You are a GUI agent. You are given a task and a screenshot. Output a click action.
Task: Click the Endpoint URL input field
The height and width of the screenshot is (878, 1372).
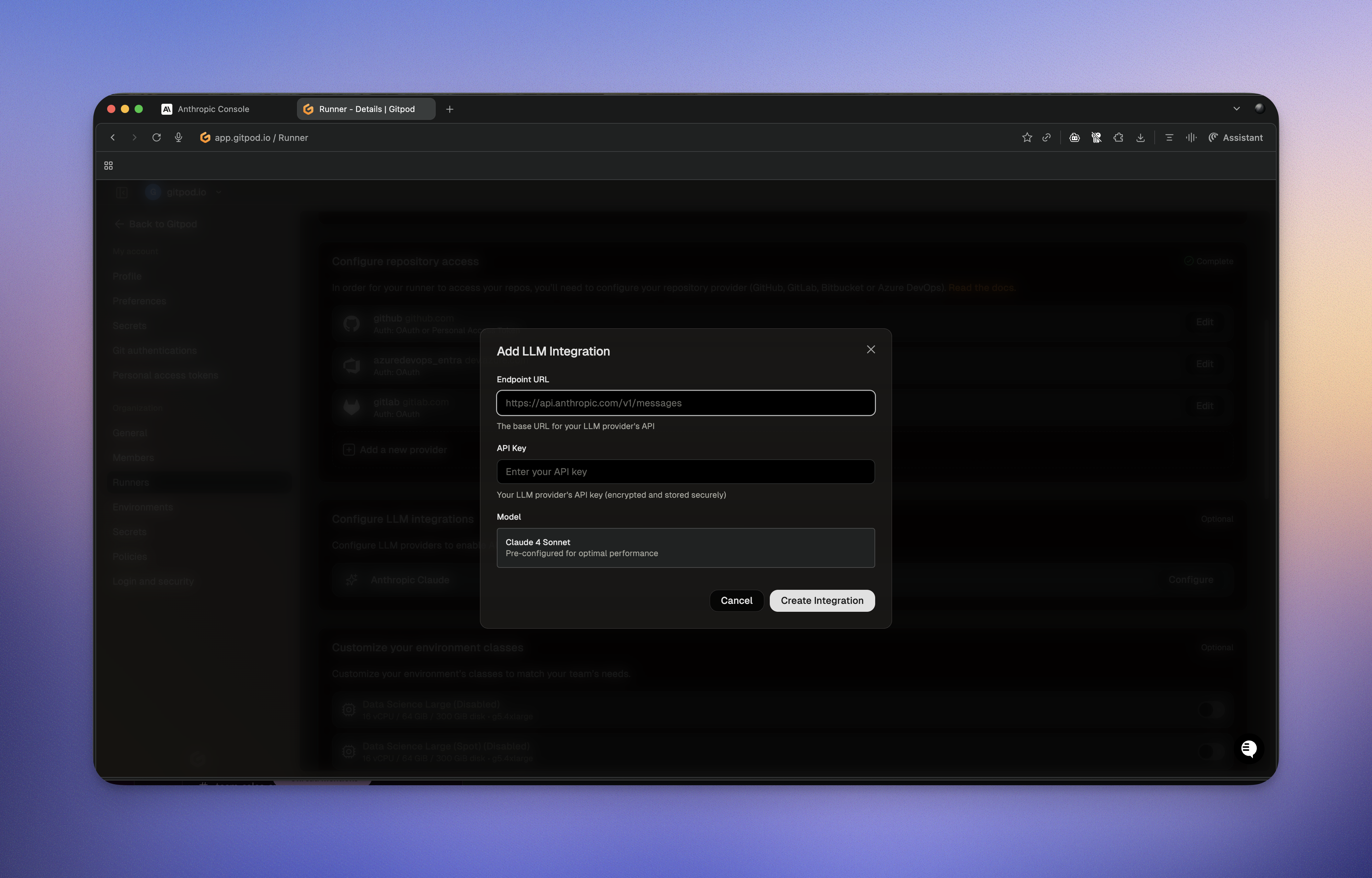point(685,403)
